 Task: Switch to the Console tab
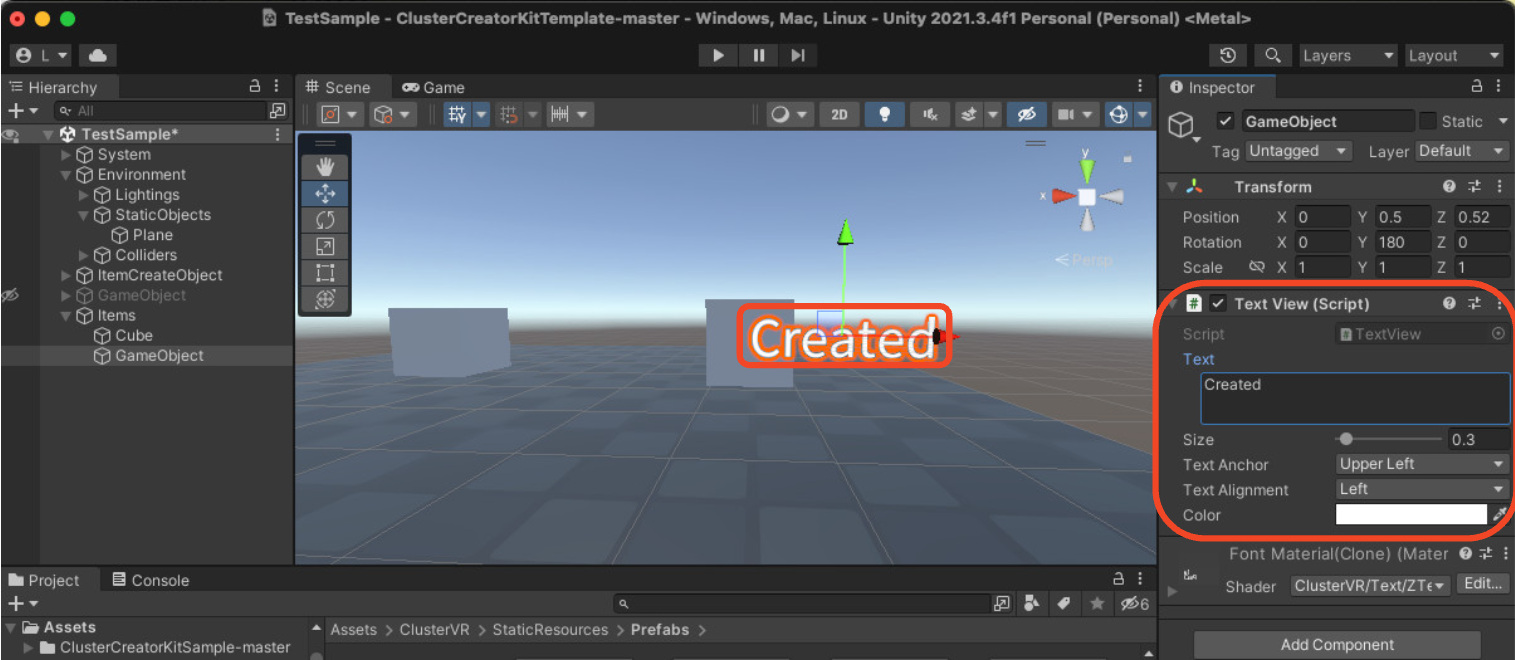coord(150,580)
